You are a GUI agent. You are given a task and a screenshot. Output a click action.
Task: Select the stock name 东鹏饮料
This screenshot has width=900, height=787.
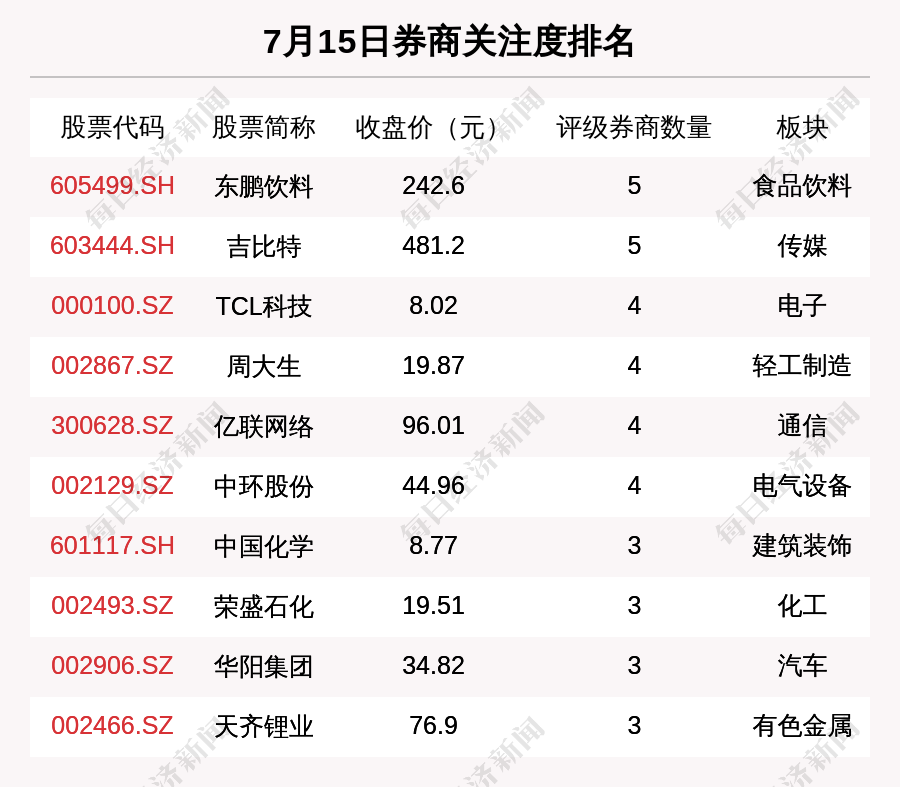coord(263,187)
